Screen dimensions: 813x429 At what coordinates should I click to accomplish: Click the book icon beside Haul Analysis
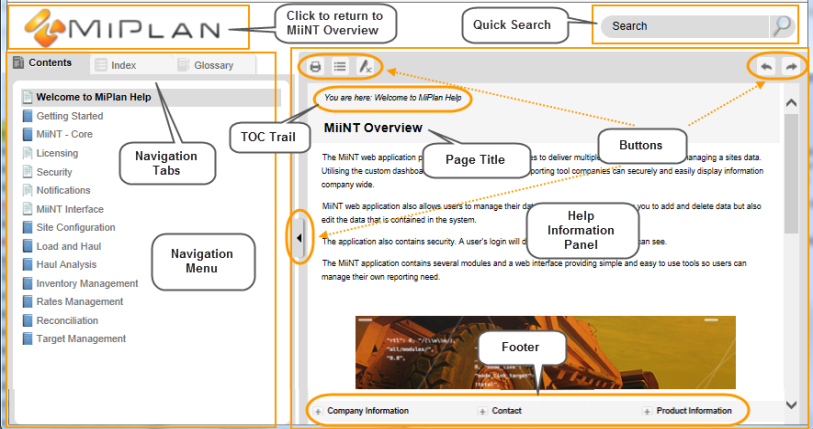(x=27, y=265)
